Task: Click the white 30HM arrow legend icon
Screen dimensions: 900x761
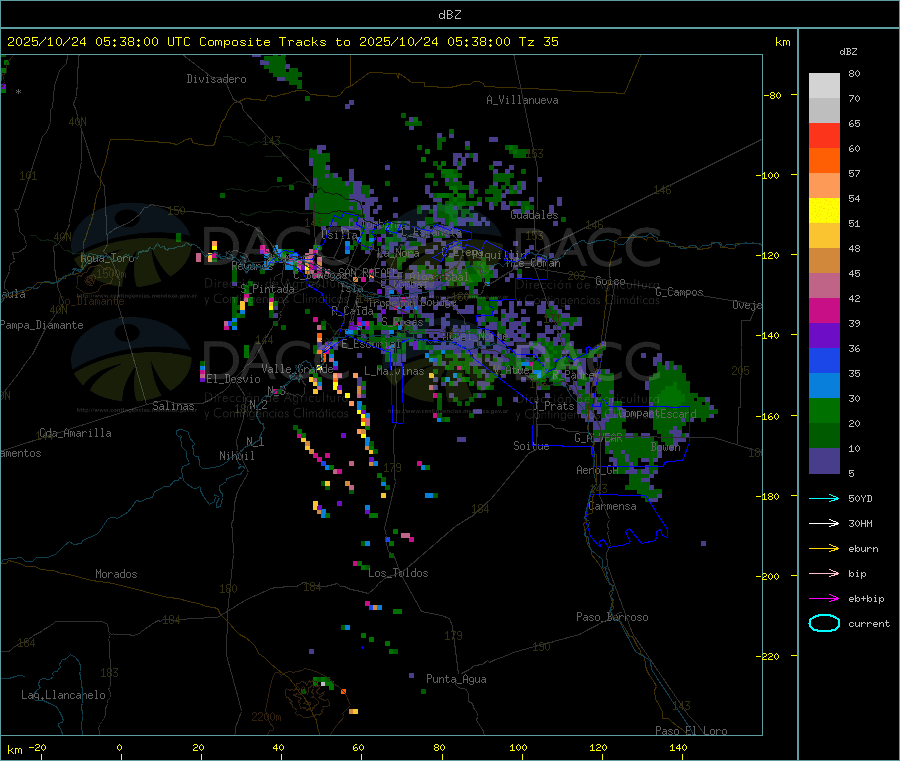Action: pos(824,523)
